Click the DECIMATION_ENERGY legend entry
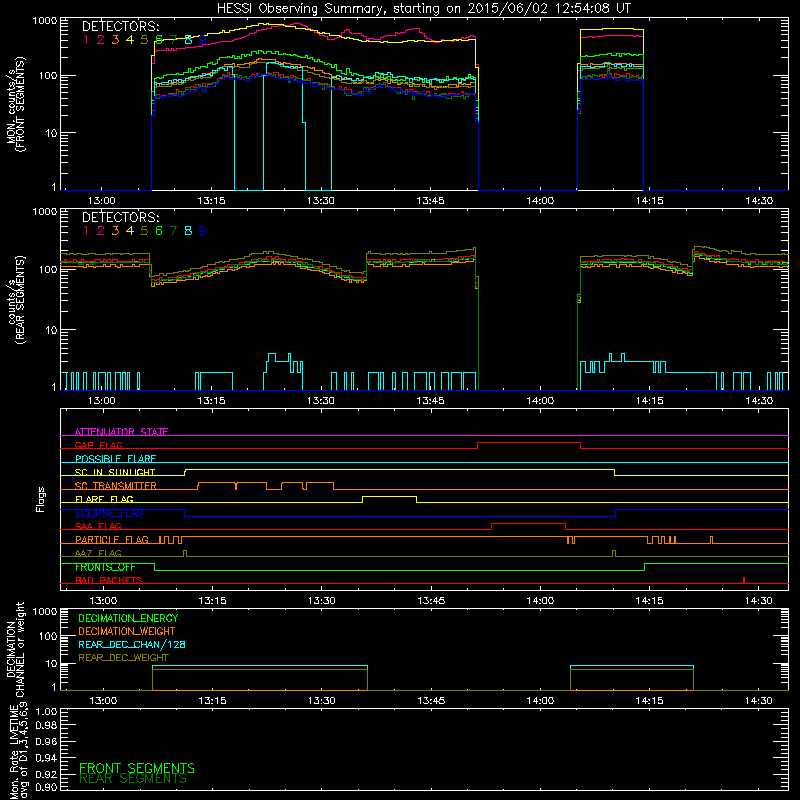Image resolution: width=800 pixels, height=800 pixels. tap(128, 618)
